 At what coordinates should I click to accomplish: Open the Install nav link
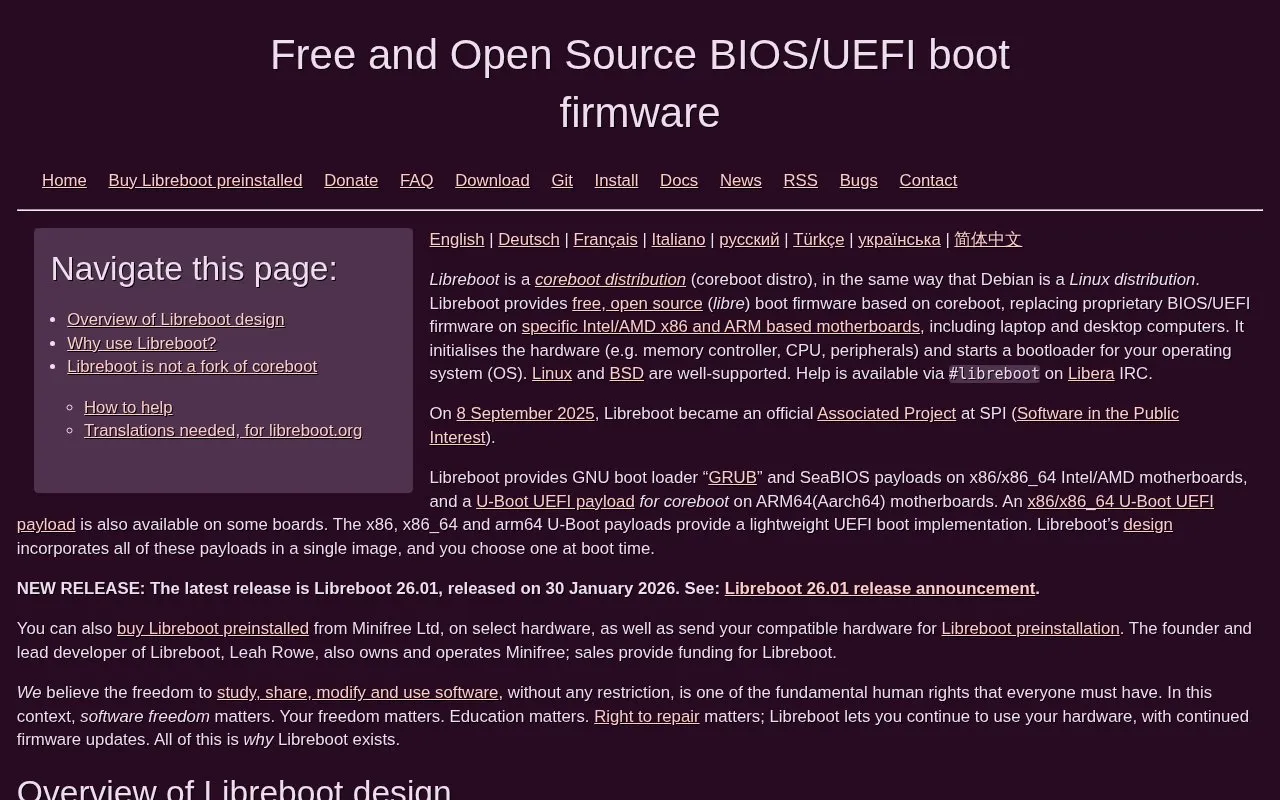point(616,180)
